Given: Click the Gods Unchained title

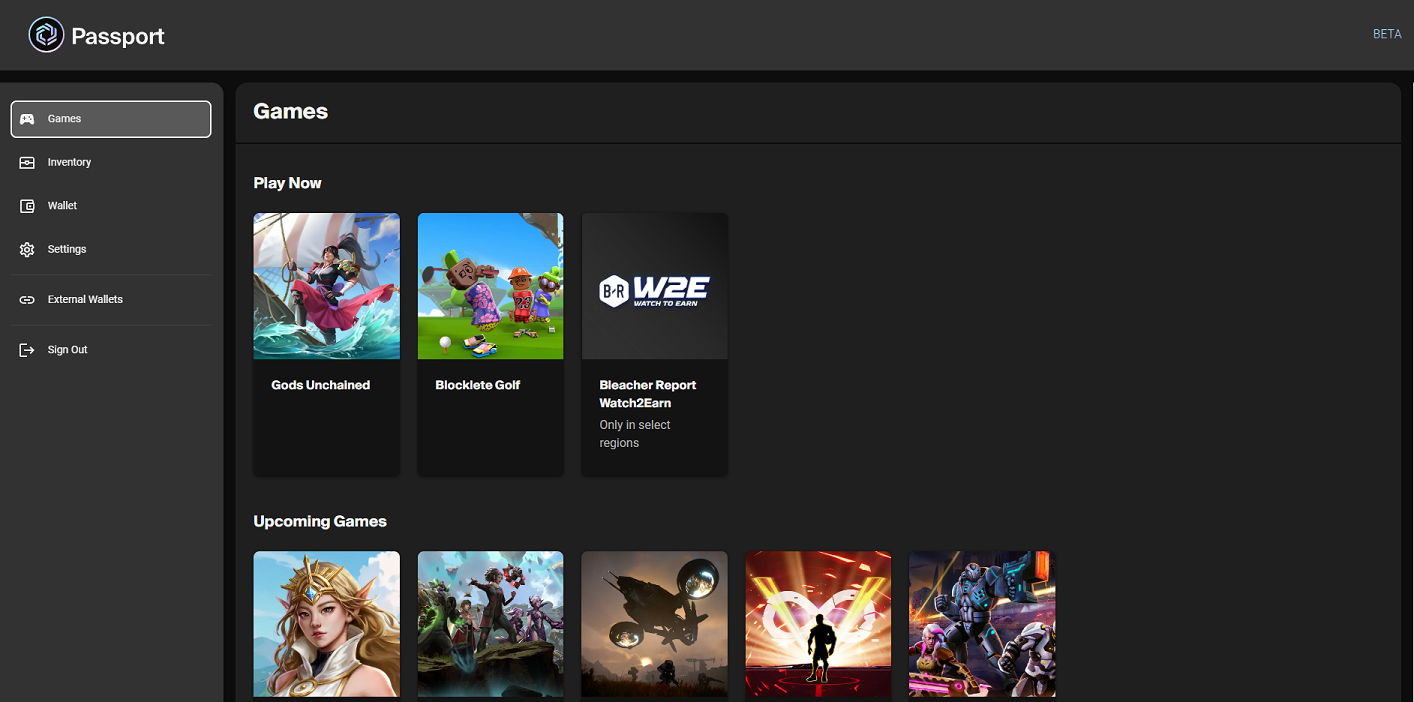Looking at the screenshot, I should pos(321,385).
